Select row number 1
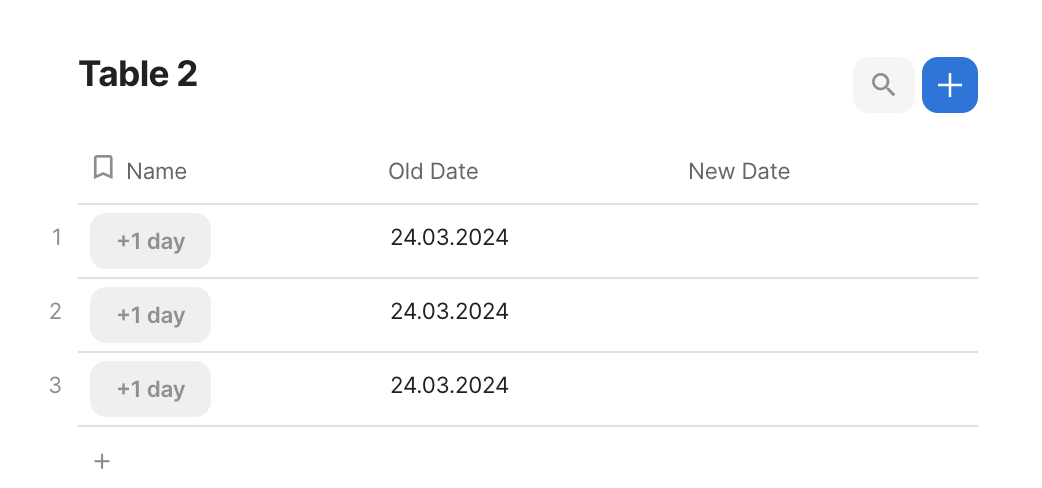This screenshot has width=1042, height=488. [x=56, y=238]
